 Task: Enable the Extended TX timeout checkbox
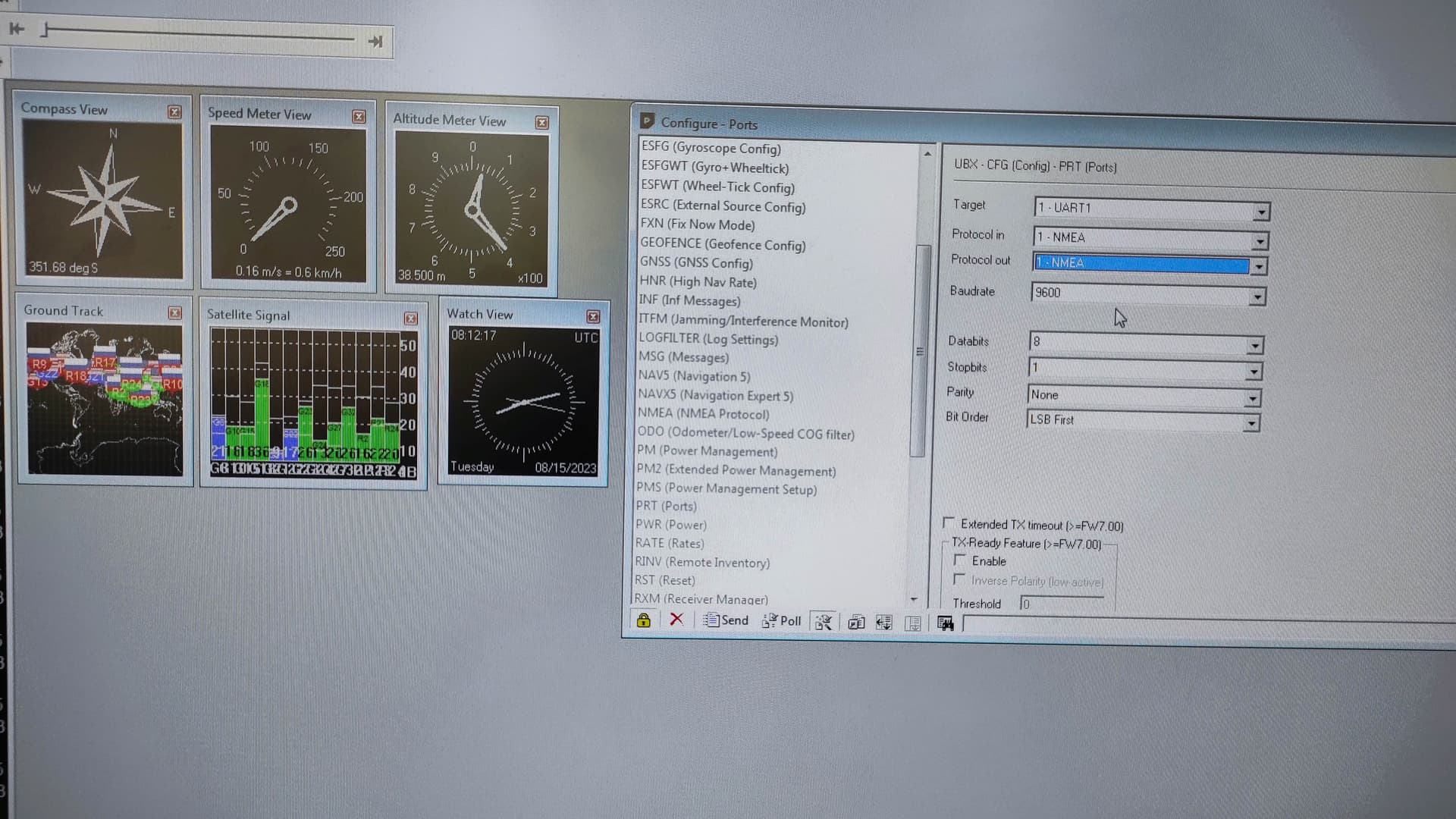click(949, 523)
